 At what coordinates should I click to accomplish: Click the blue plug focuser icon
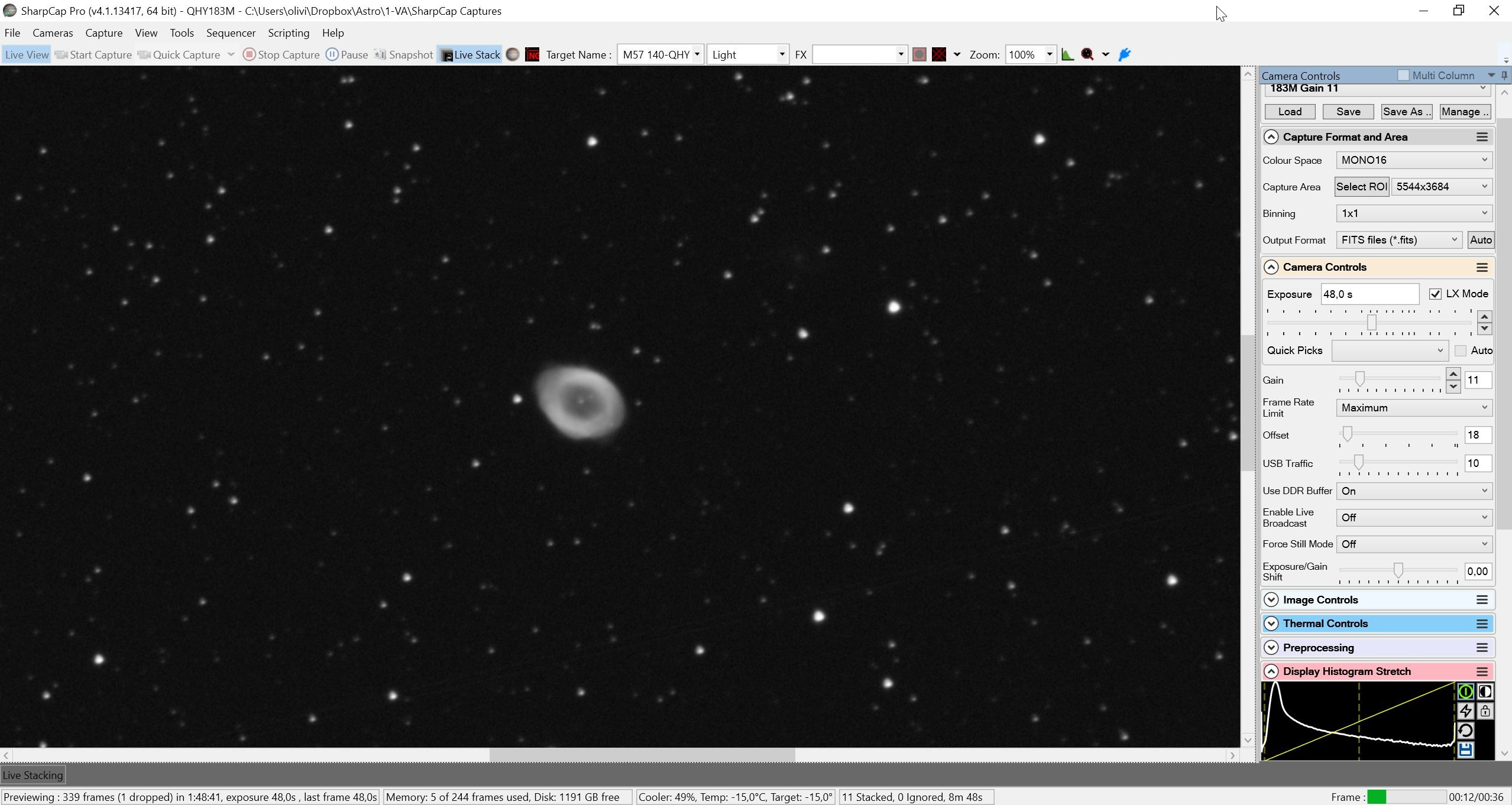click(x=1125, y=55)
